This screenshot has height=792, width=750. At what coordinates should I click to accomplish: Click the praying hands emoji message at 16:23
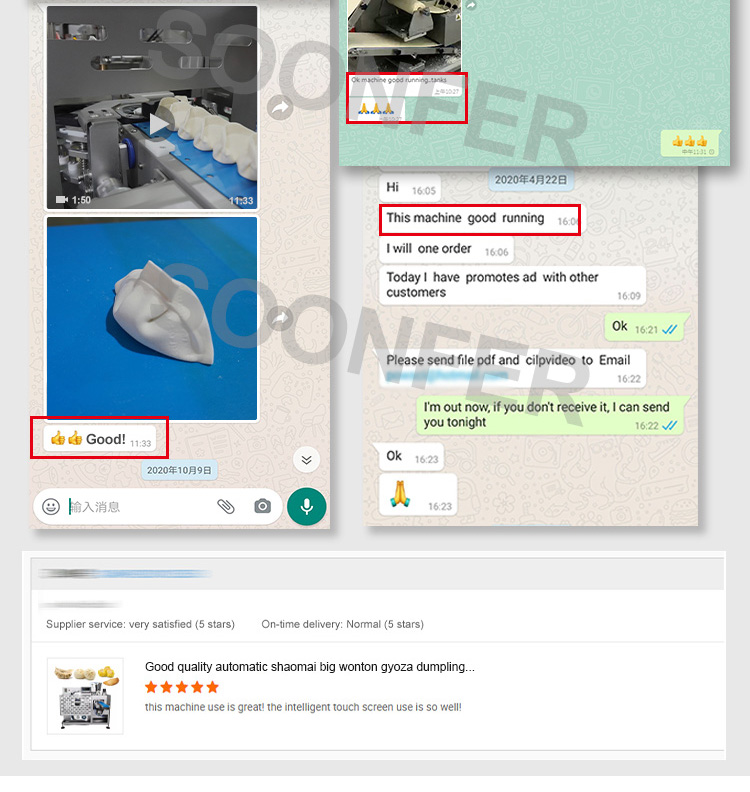[x=418, y=495]
